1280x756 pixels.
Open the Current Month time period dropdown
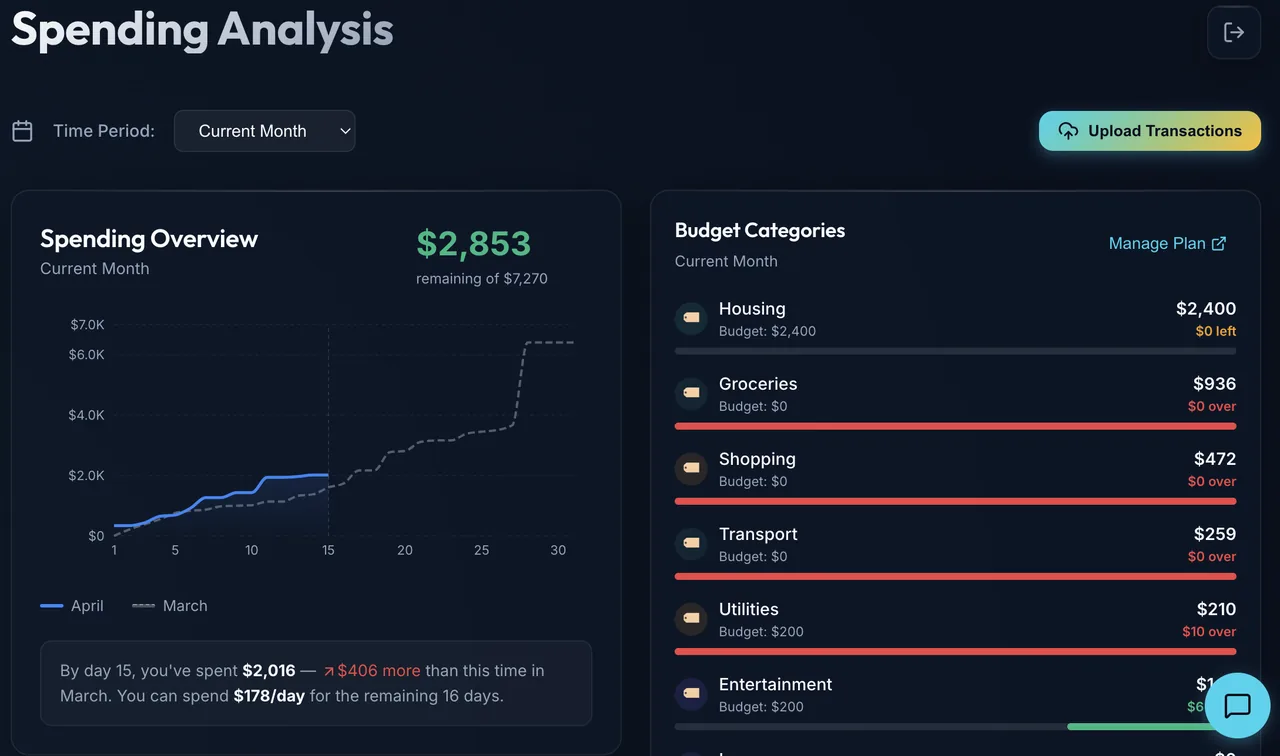[x=264, y=131]
